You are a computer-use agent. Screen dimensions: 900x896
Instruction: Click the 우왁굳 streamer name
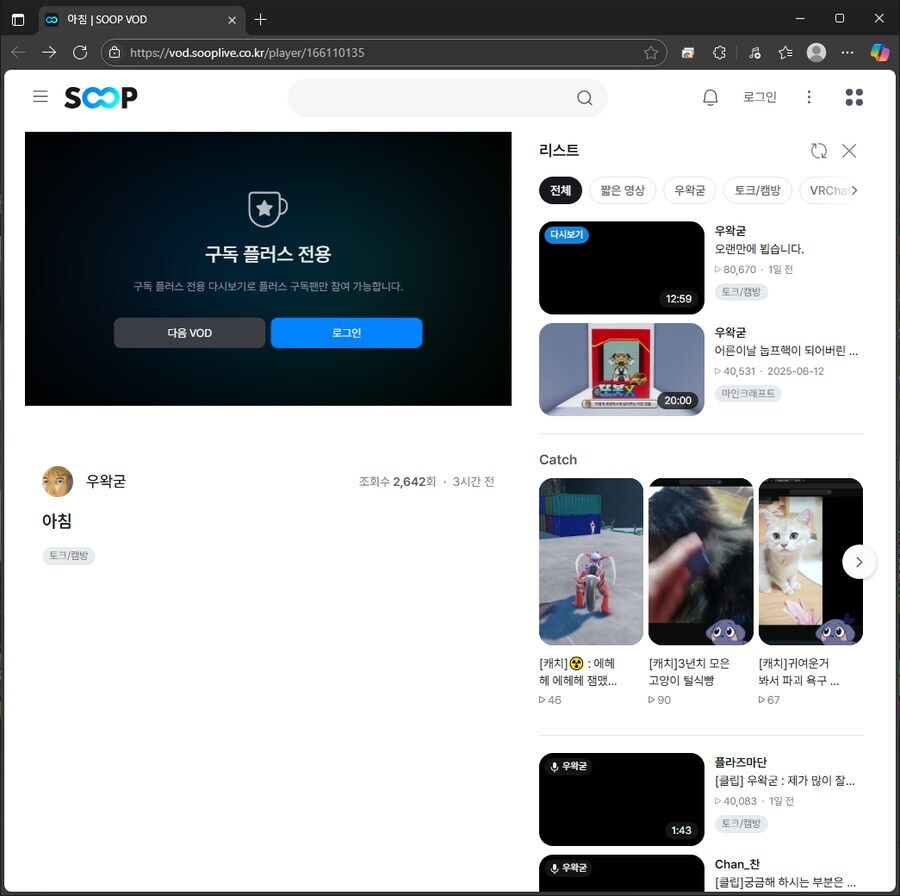[x=106, y=481]
